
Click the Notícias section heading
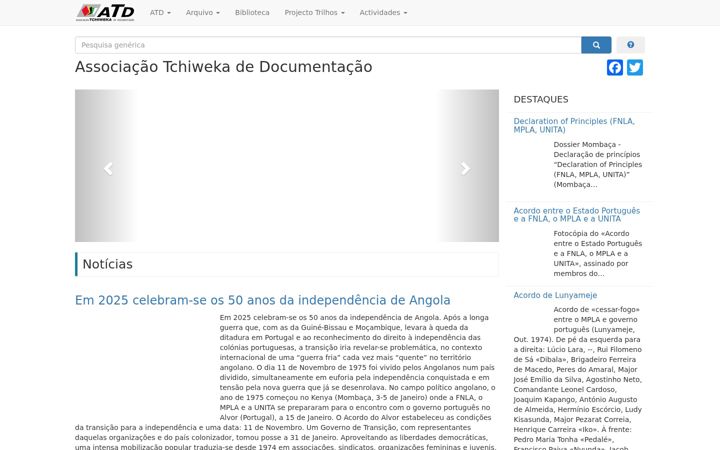point(107,264)
